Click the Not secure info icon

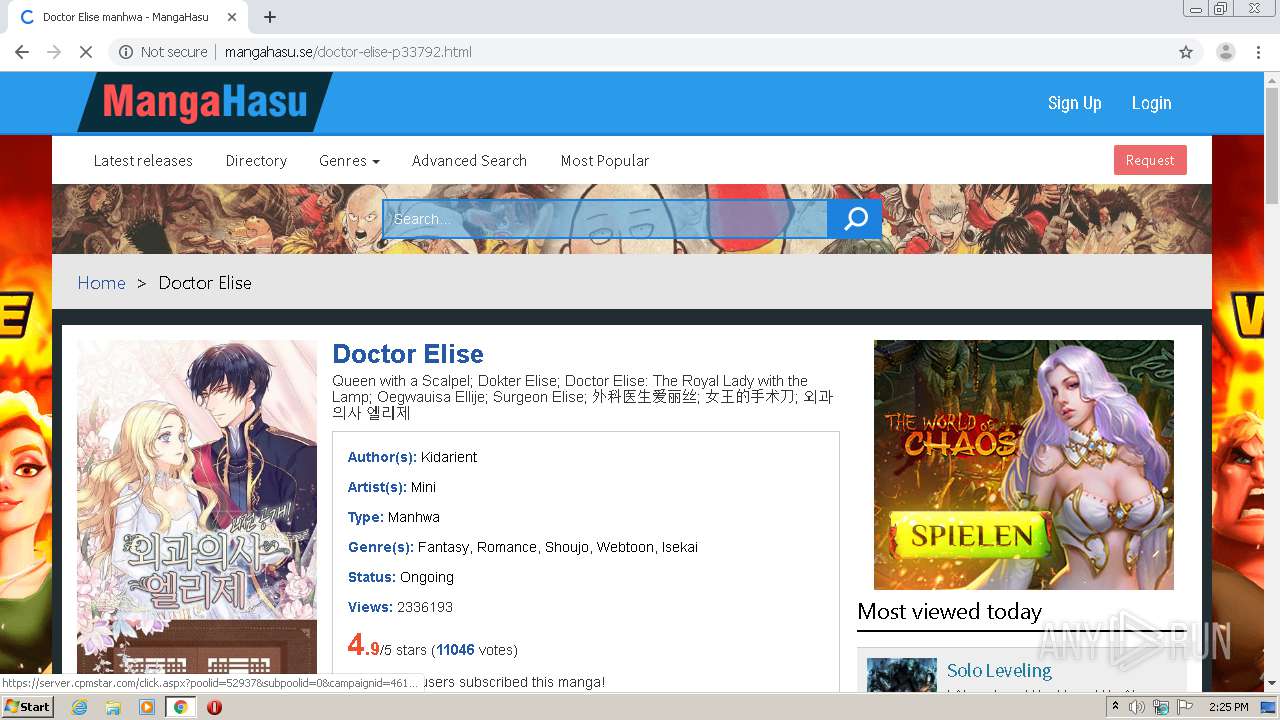(x=126, y=52)
